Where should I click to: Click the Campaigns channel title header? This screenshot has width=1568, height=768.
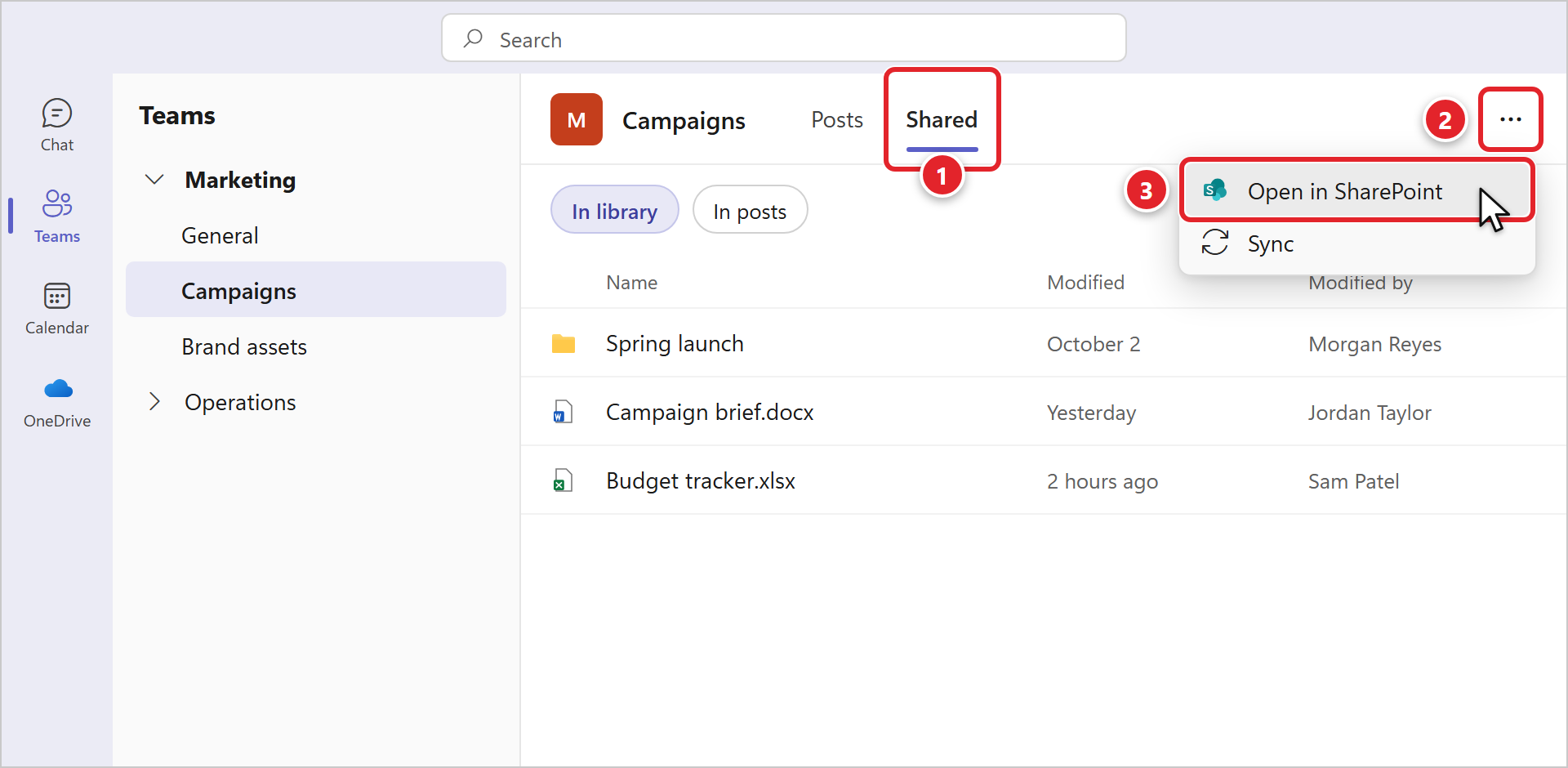point(684,121)
